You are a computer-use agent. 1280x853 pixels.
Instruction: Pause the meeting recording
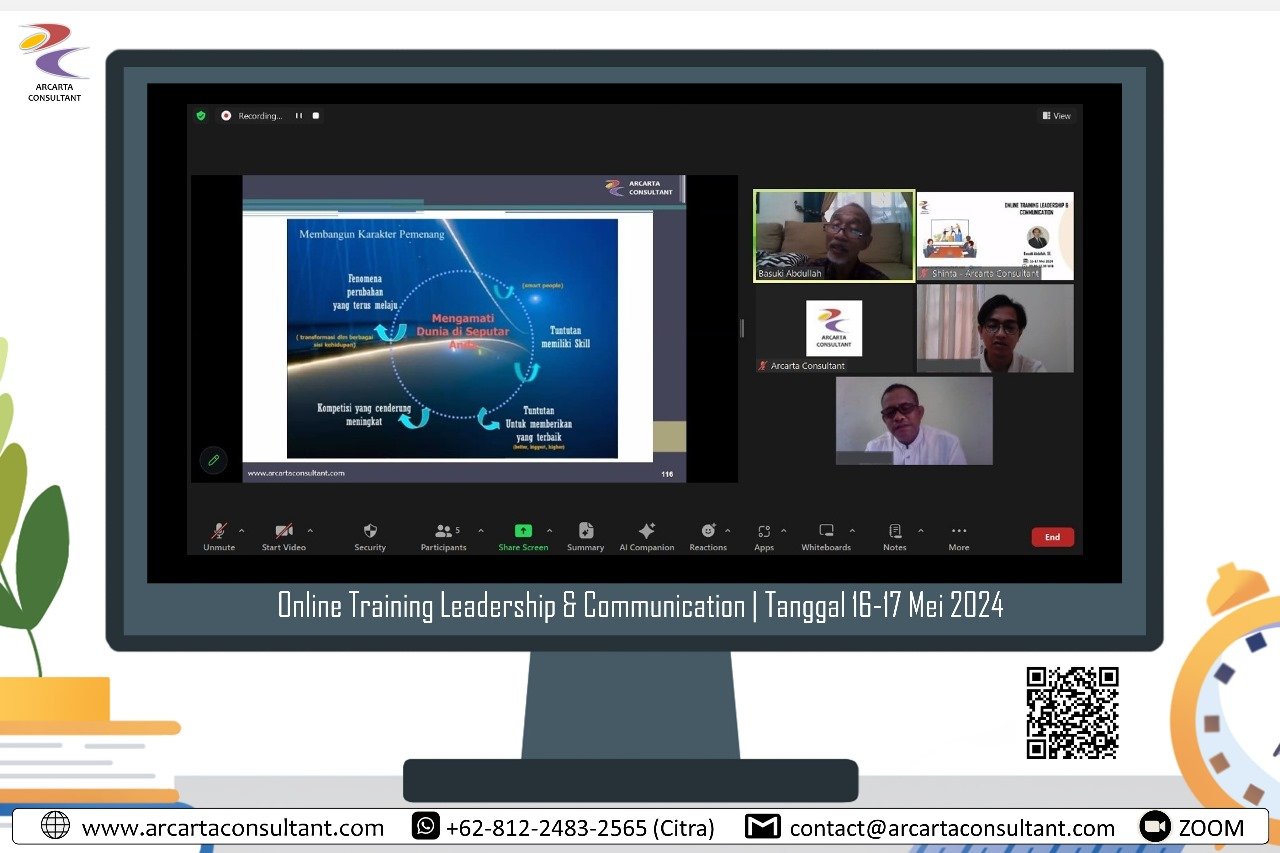[299, 116]
